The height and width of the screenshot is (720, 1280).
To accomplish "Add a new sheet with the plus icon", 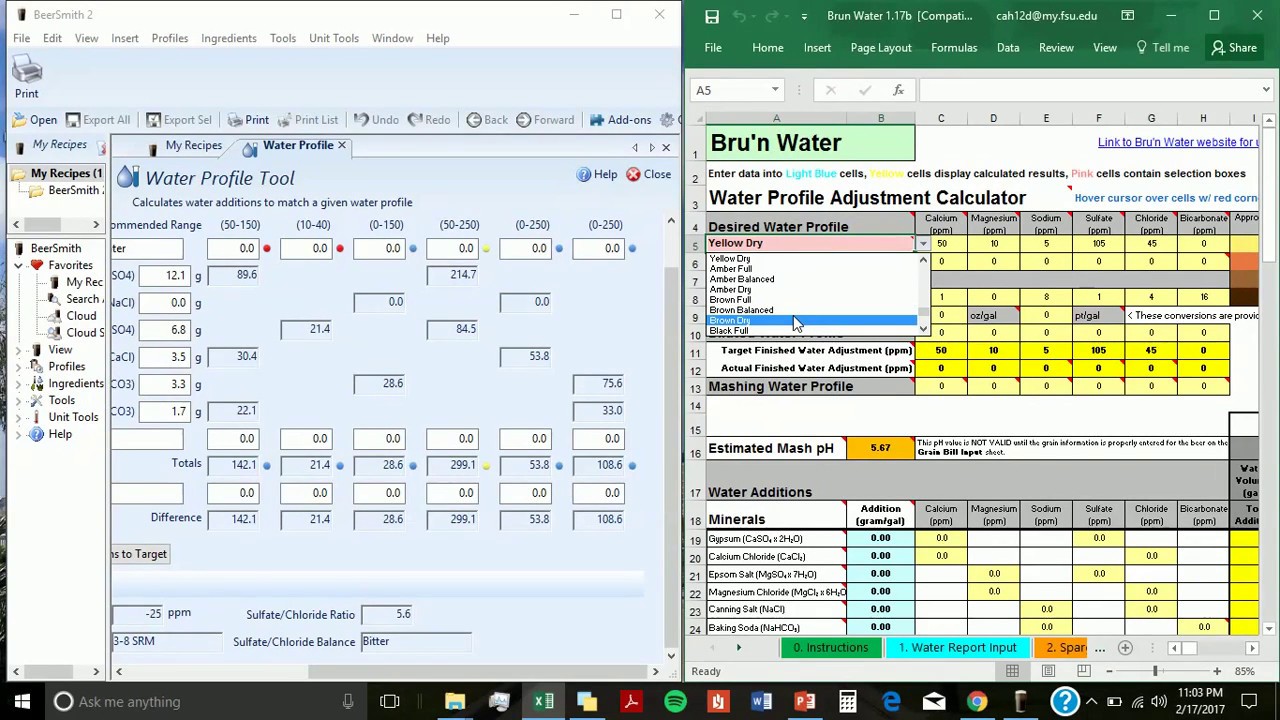I will click(1125, 648).
